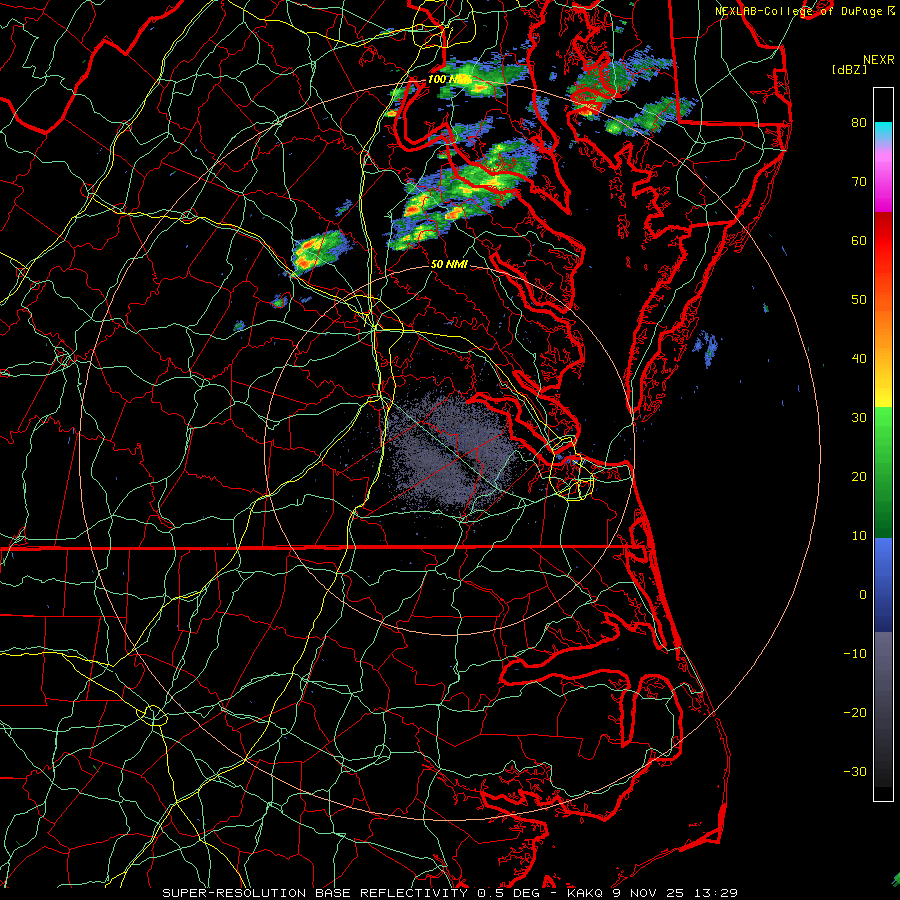This screenshot has height=900, width=900.
Task: Select the 80 value on the dBZ scale
Action: 859,122
